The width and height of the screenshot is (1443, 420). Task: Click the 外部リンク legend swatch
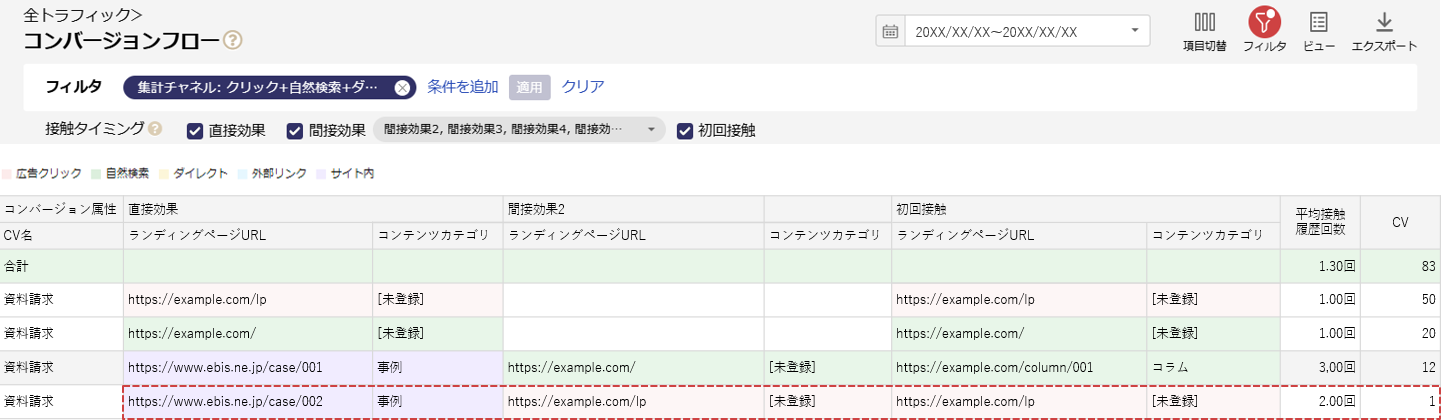(244, 173)
